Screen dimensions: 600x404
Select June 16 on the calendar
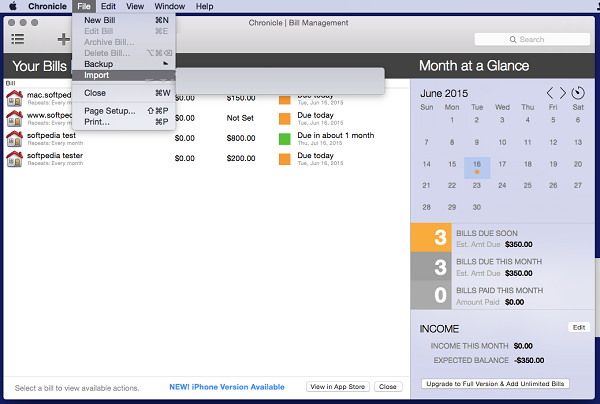tap(477, 164)
